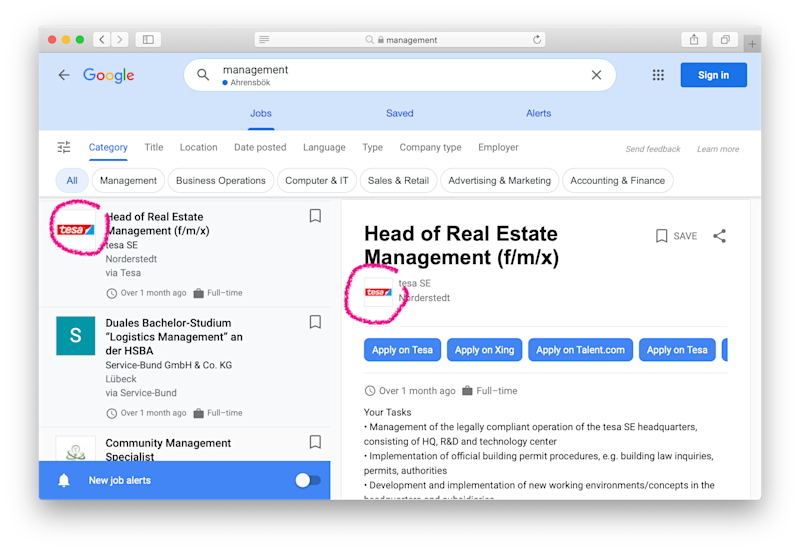Click the tesa logo in job details
800x551 pixels.
tap(378, 292)
